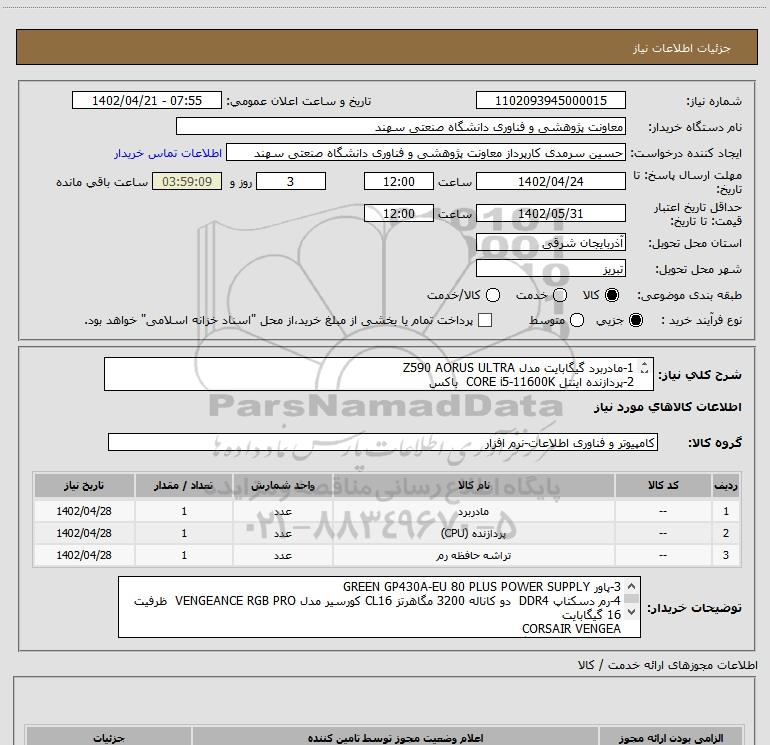Select the پردازنده (CPU) item name cell
770x745 pixels.
point(474,533)
